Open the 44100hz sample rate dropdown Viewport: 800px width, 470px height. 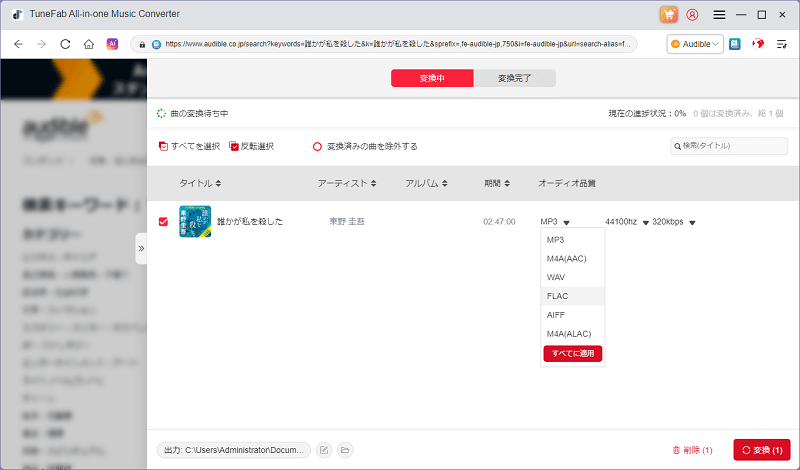coord(627,221)
